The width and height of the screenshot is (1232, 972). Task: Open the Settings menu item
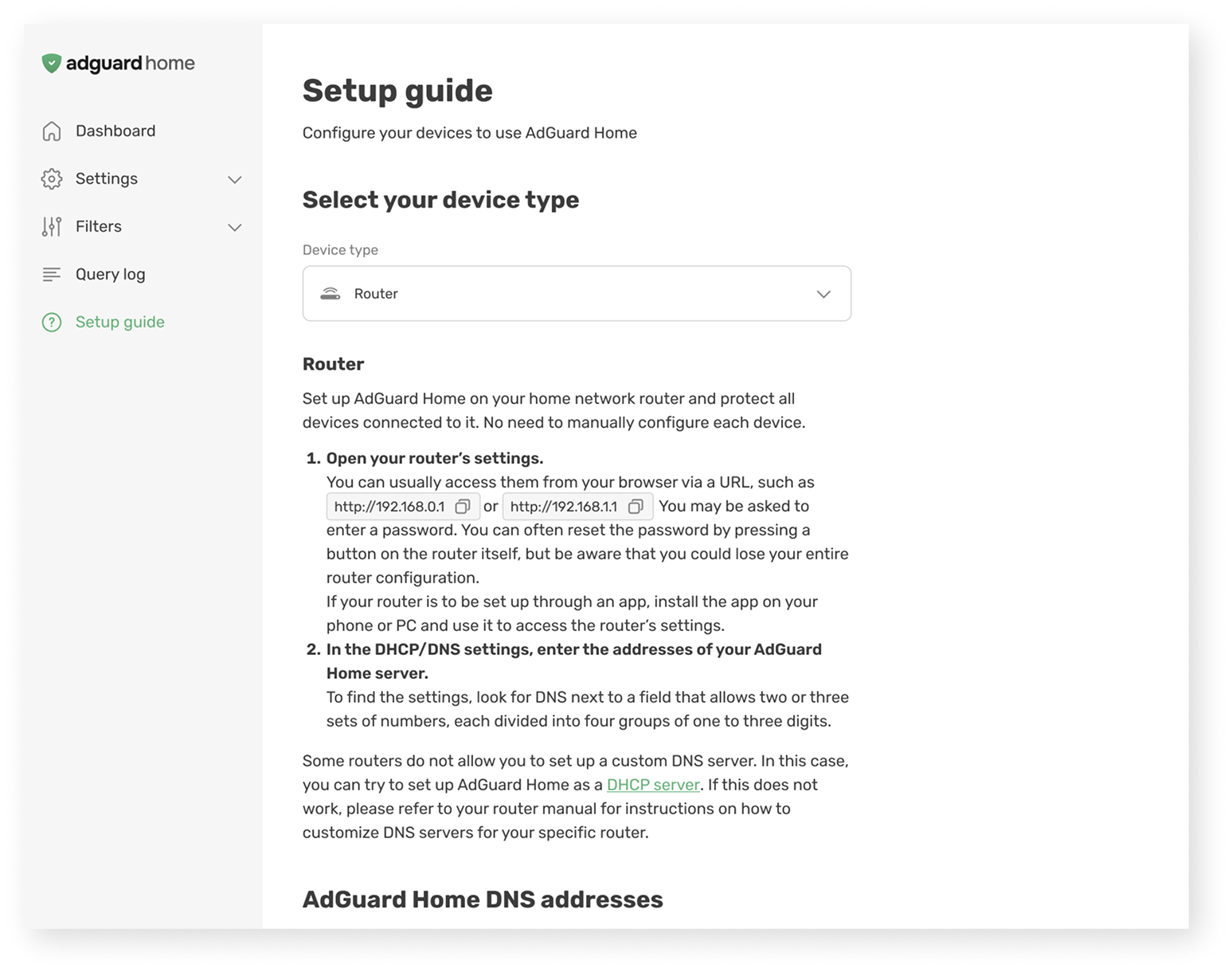click(x=107, y=178)
